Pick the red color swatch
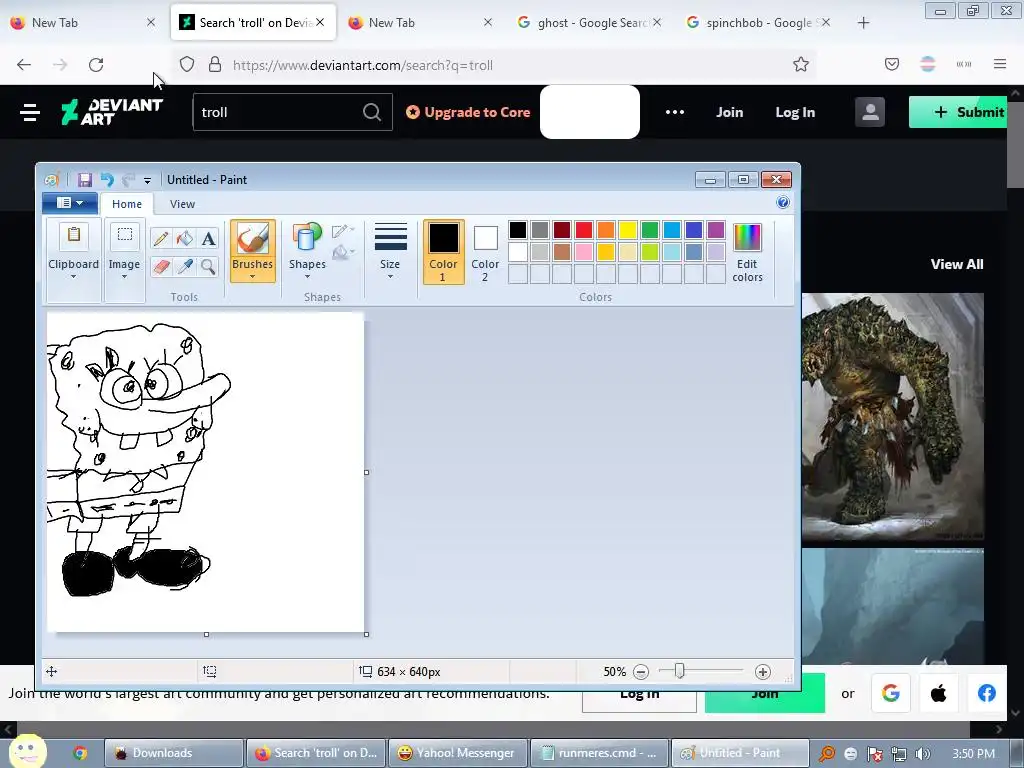 (x=584, y=230)
